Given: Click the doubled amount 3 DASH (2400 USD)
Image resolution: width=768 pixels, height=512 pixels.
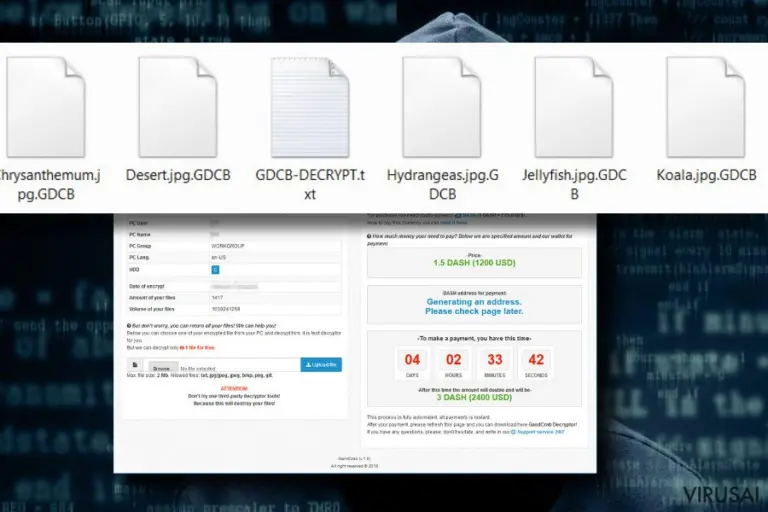Looking at the screenshot, I should (474, 397).
